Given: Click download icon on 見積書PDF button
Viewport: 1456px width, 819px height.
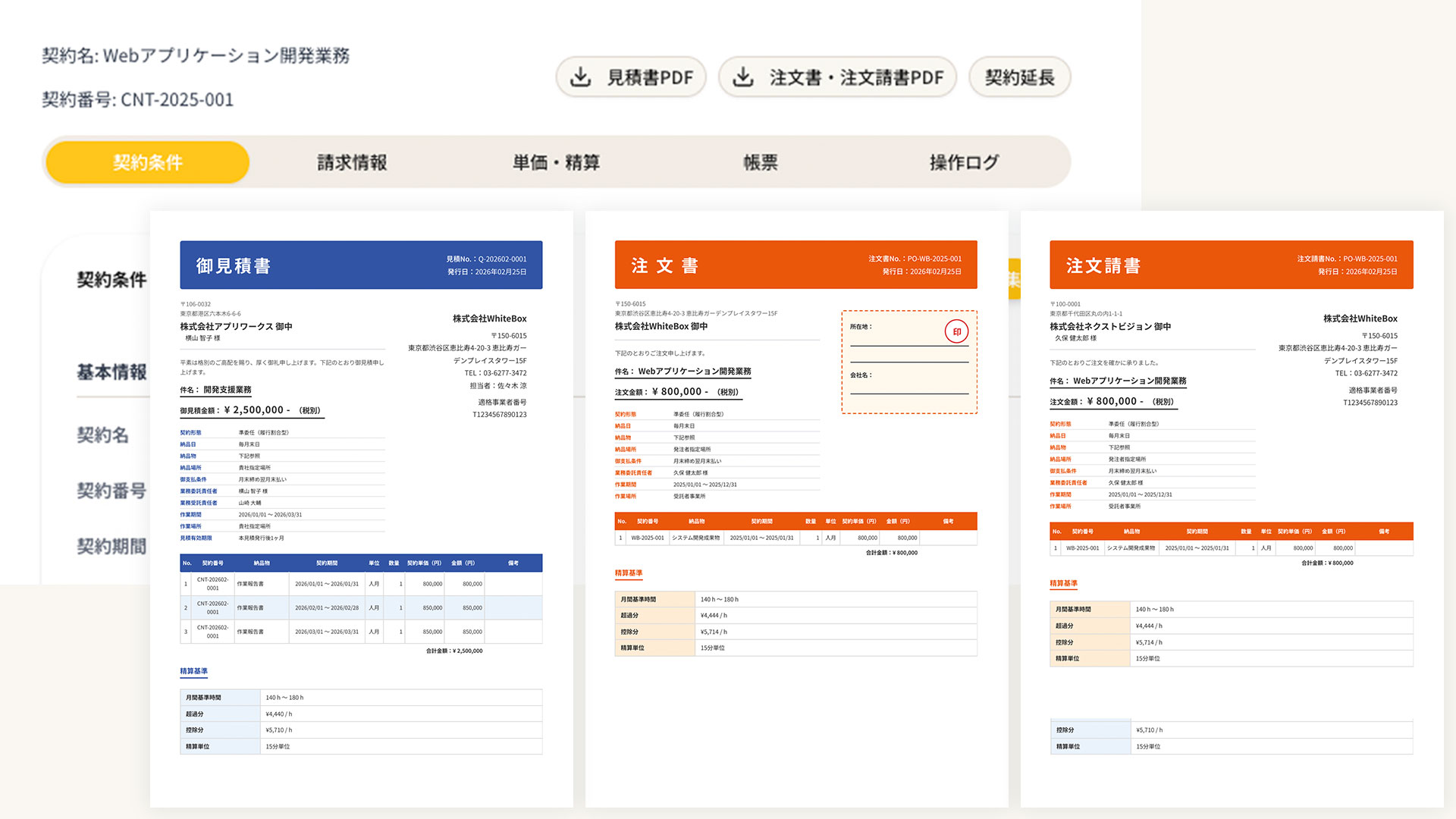Looking at the screenshot, I should [581, 77].
